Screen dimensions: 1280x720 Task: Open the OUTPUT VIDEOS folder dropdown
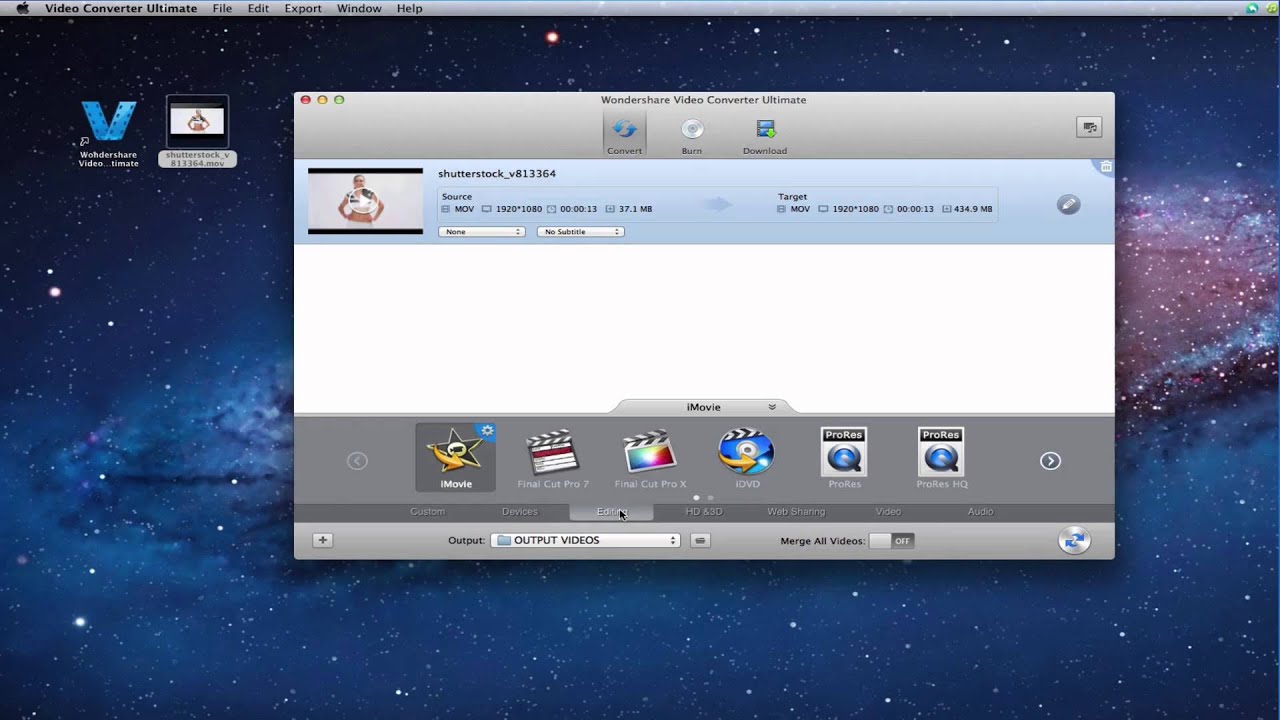point(586,540)
